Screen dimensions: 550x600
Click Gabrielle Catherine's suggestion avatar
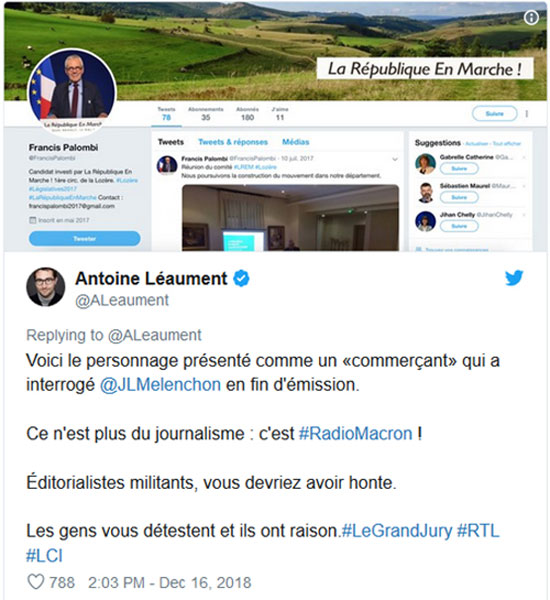(x=425, y=163)
